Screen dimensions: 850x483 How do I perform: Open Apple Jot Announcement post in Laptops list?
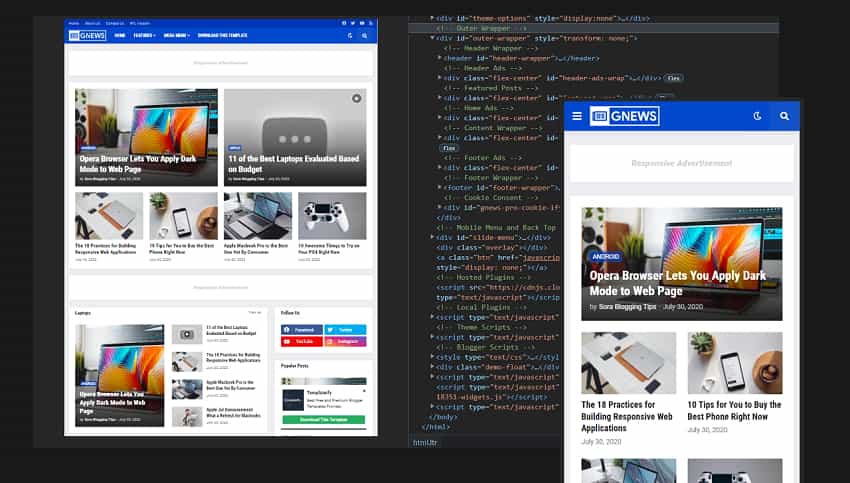point(233,413)
